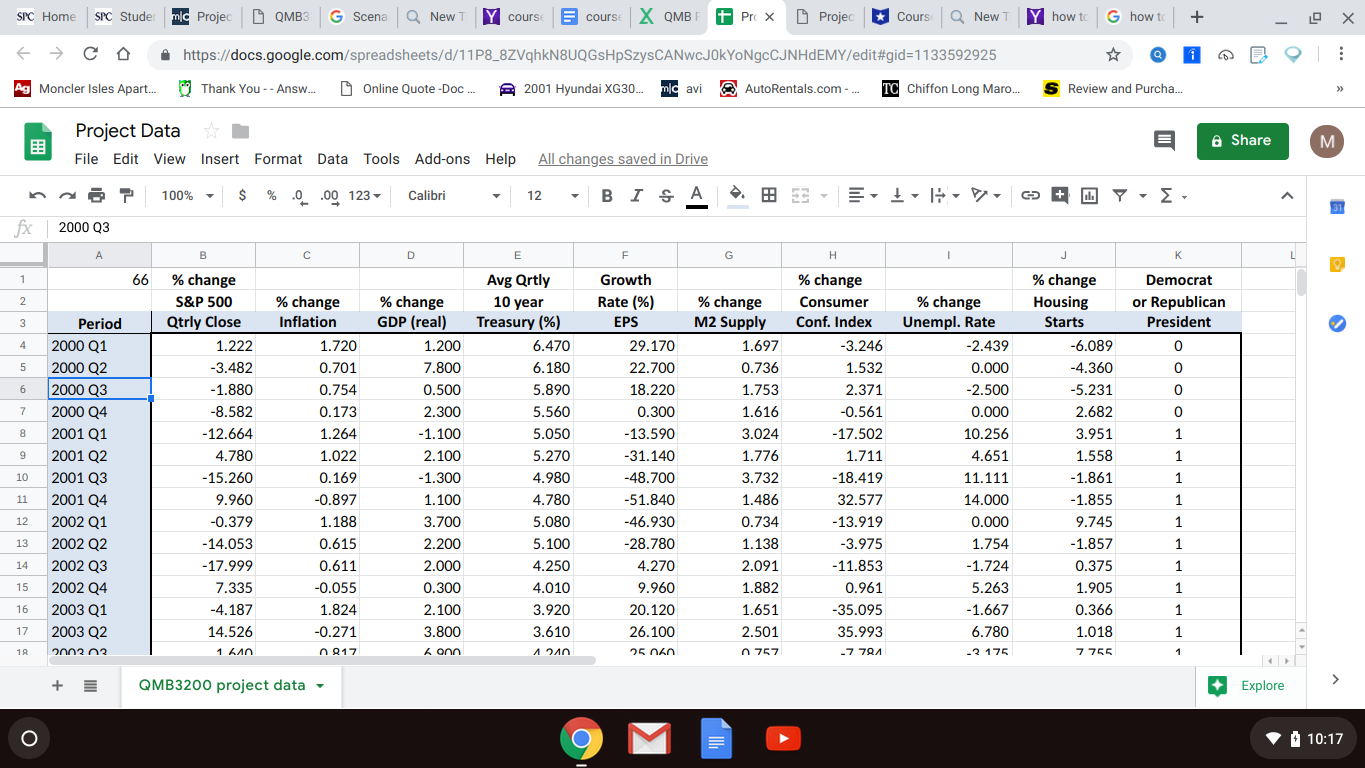The height and width of the screenshot is (768, 1365).
Task: Bookmark this page with the star
Action: (1113, 55)
